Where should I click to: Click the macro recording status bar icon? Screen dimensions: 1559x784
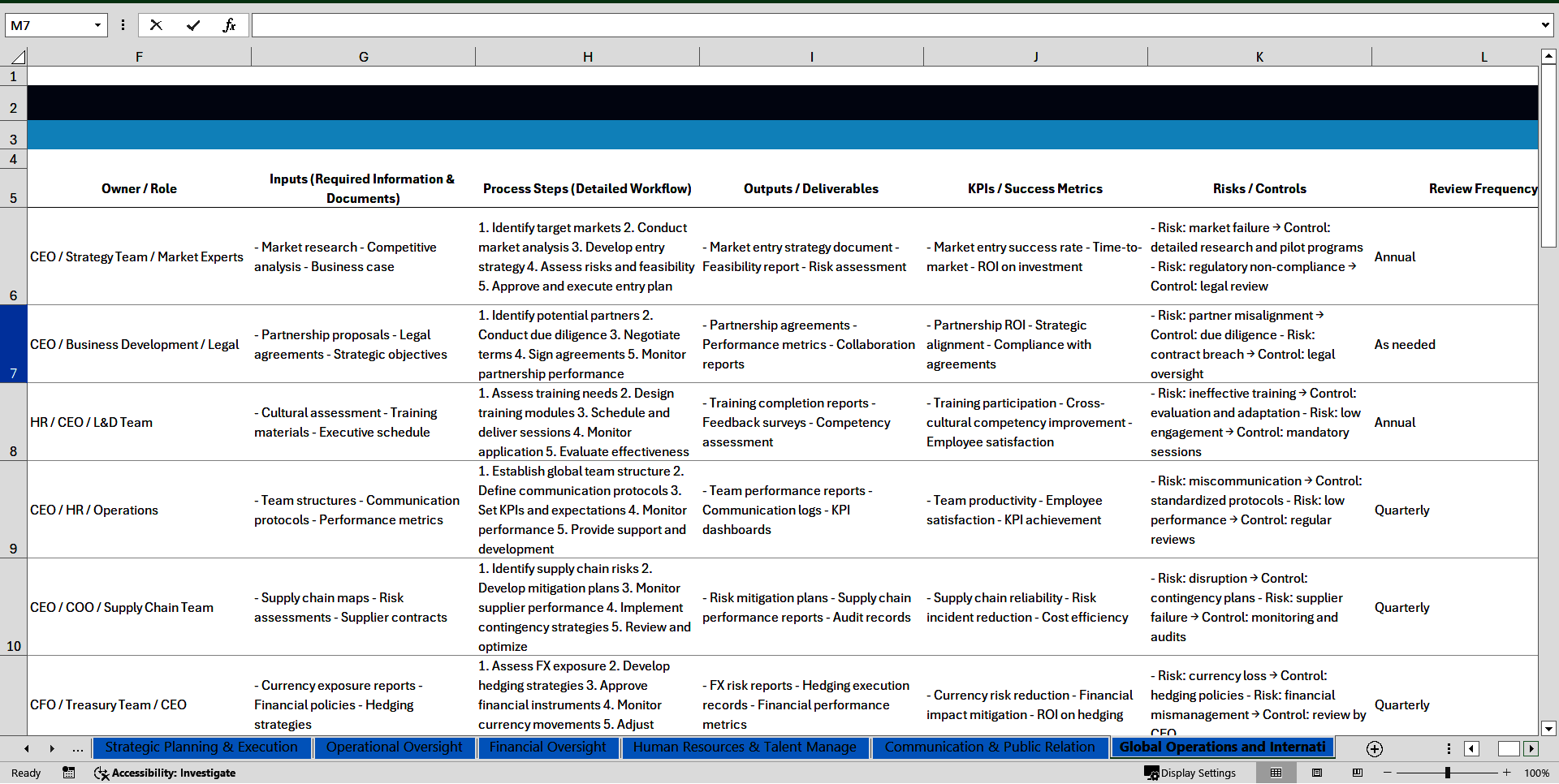(x=69, y=773)
